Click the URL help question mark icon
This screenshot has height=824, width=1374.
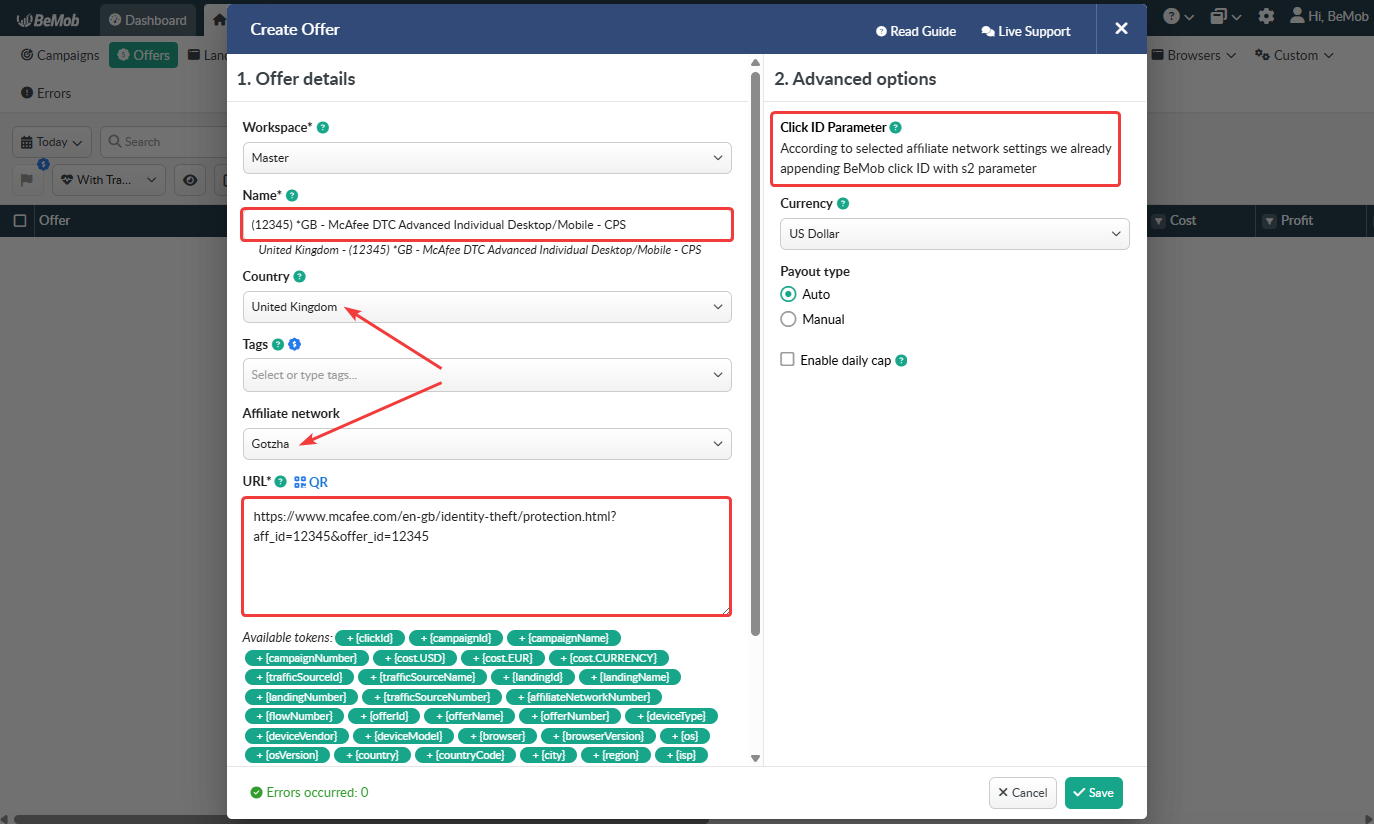[280, 481]
